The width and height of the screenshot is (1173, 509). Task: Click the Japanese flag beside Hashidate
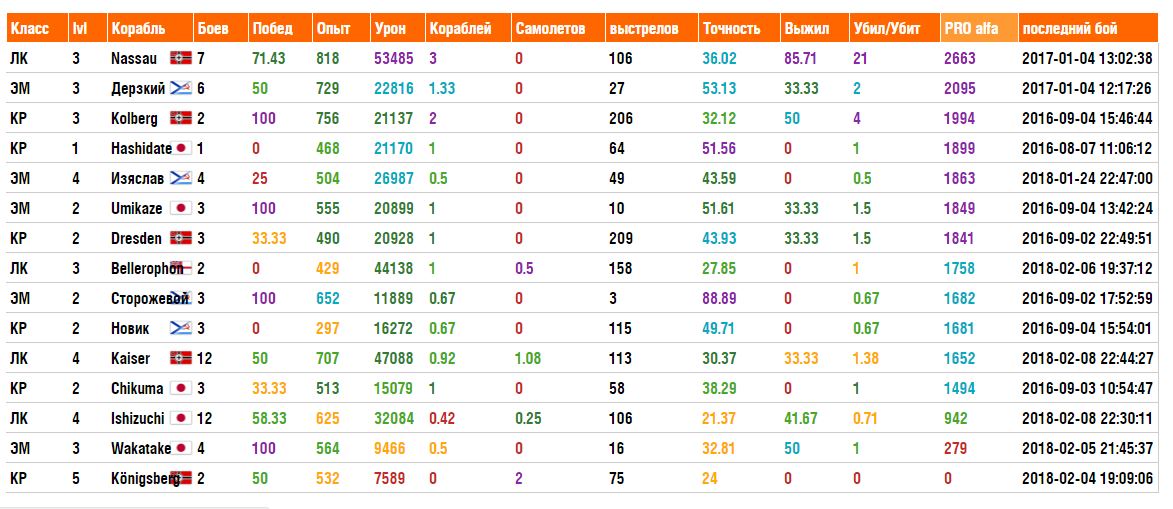tap(181, 149)
